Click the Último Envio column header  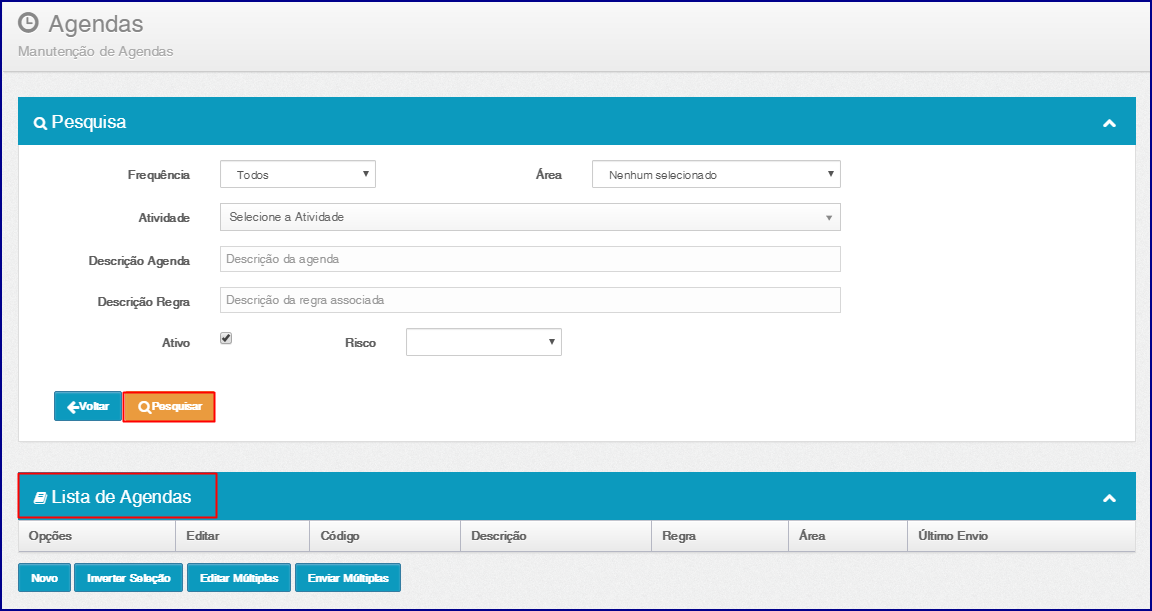coord(1021,536)
